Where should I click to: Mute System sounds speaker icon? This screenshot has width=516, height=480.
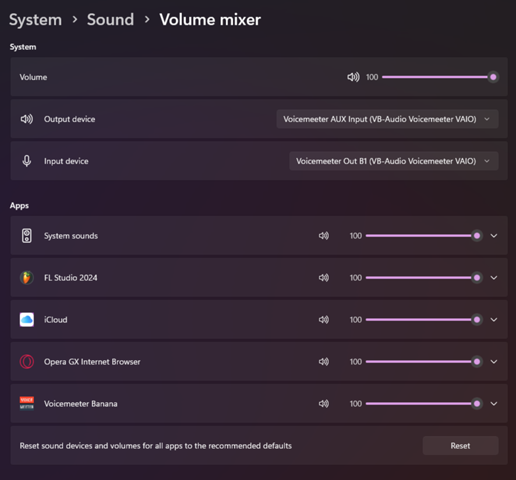(x=324, y=236)
